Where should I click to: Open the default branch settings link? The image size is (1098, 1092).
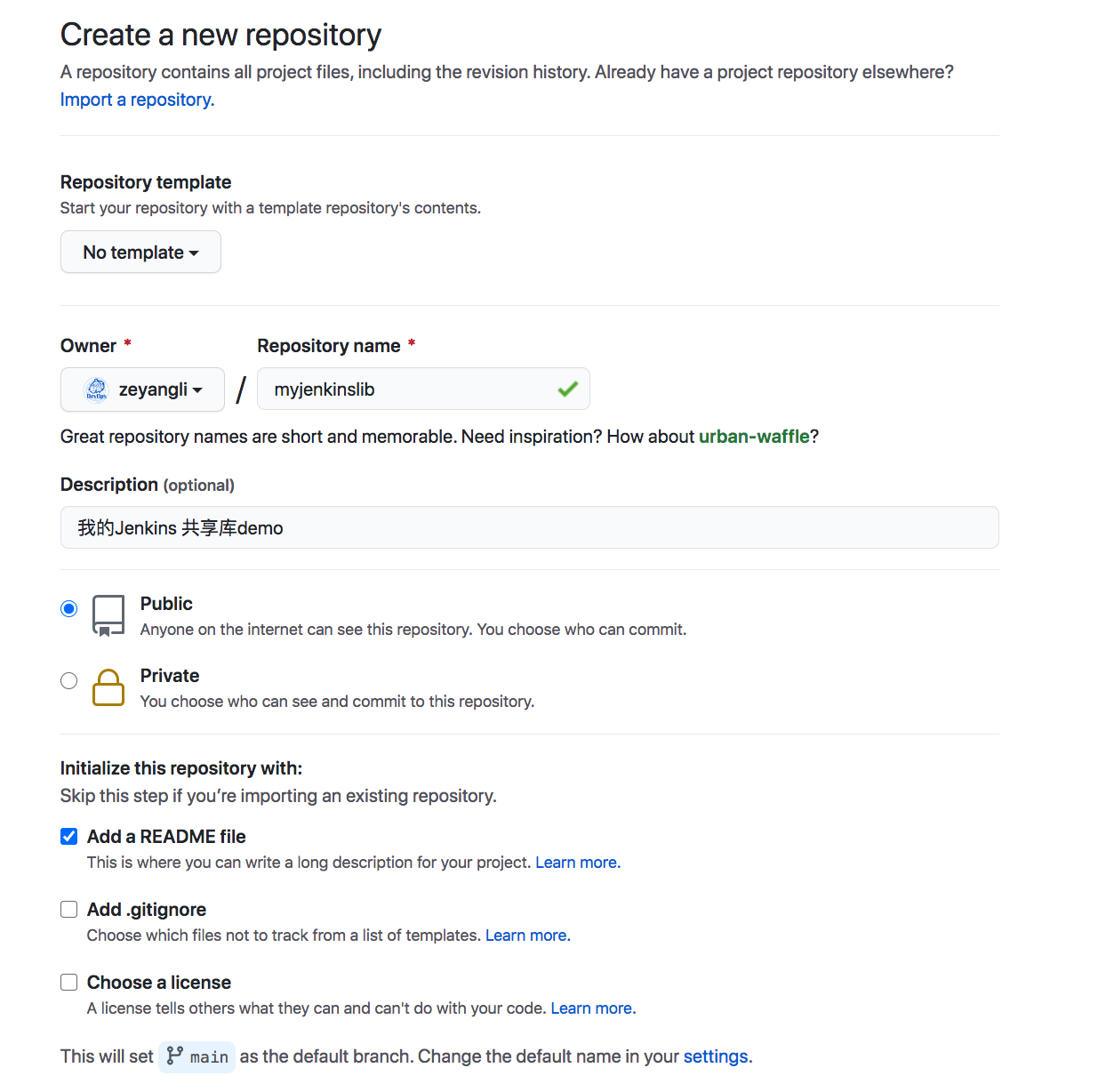coord(716,1056)
